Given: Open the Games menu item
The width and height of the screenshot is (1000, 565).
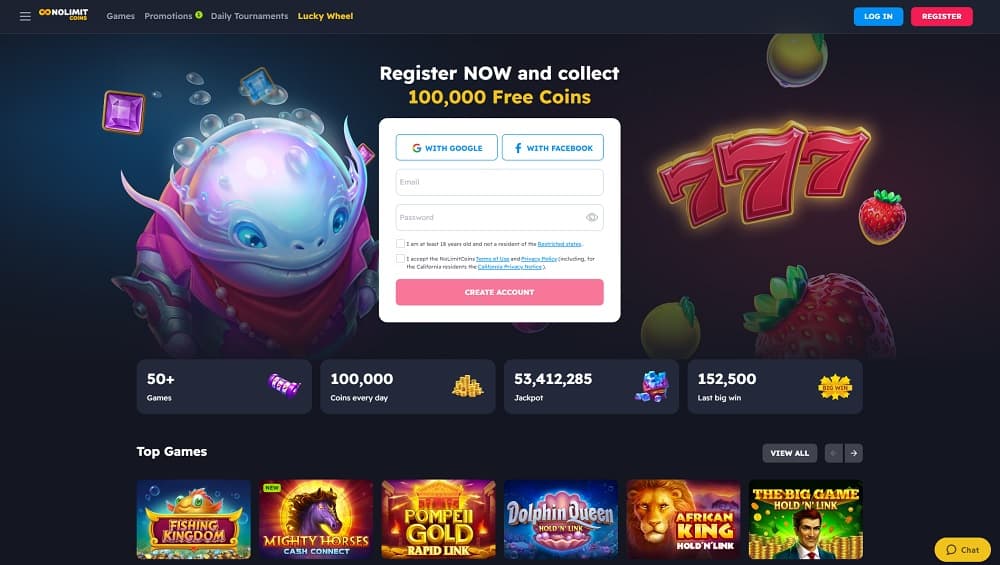Looking at the screenshot, I should point(121,16).
